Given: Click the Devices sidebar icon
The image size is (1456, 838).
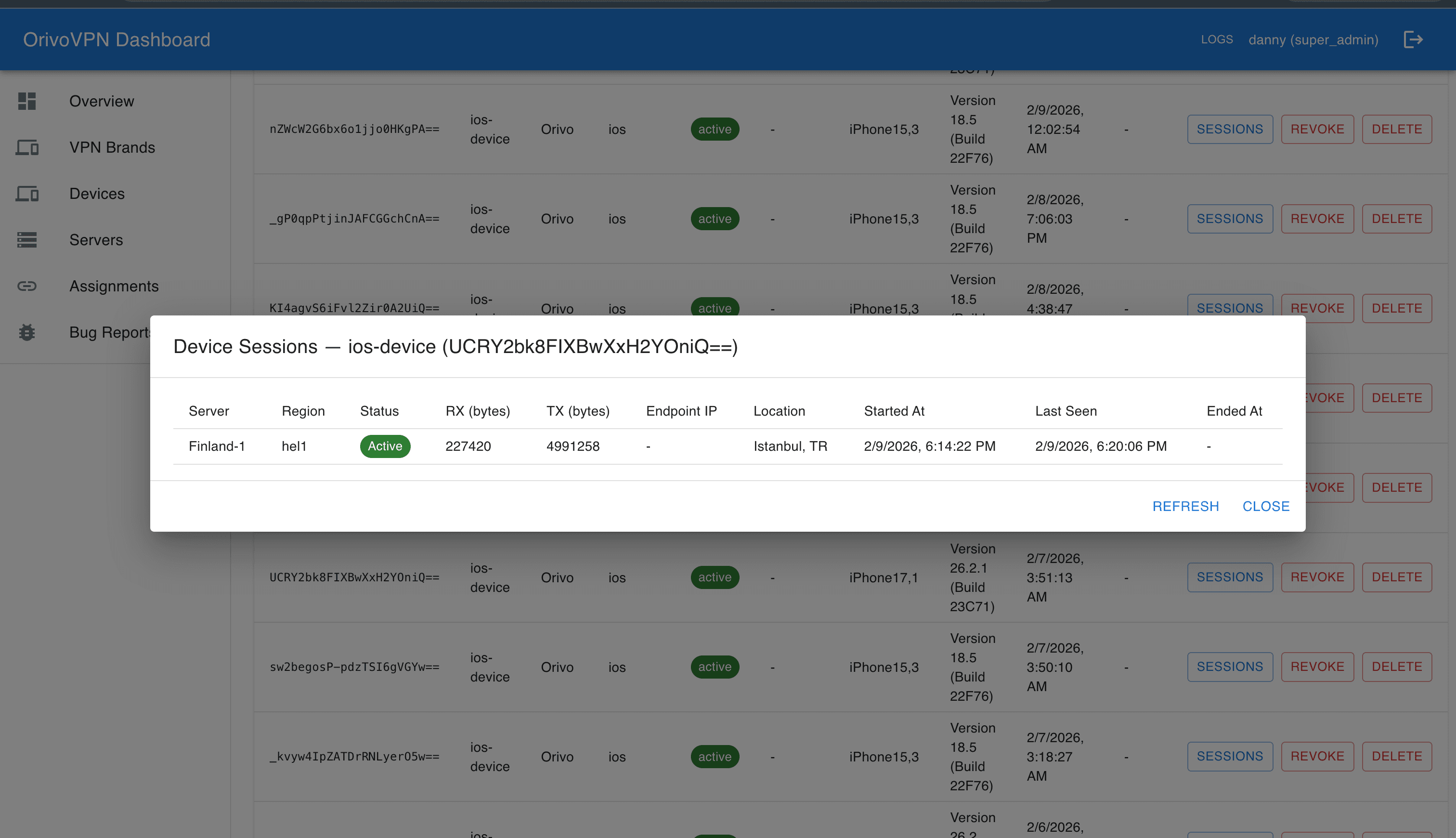Looking at the screenshot, I should (x=26, y=194).
